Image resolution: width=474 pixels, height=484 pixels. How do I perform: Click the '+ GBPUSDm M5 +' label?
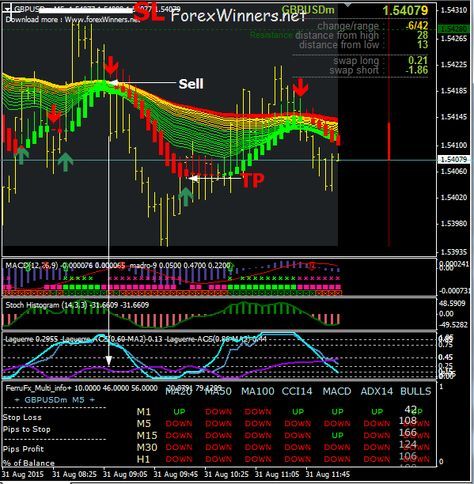tap(55, 400)
